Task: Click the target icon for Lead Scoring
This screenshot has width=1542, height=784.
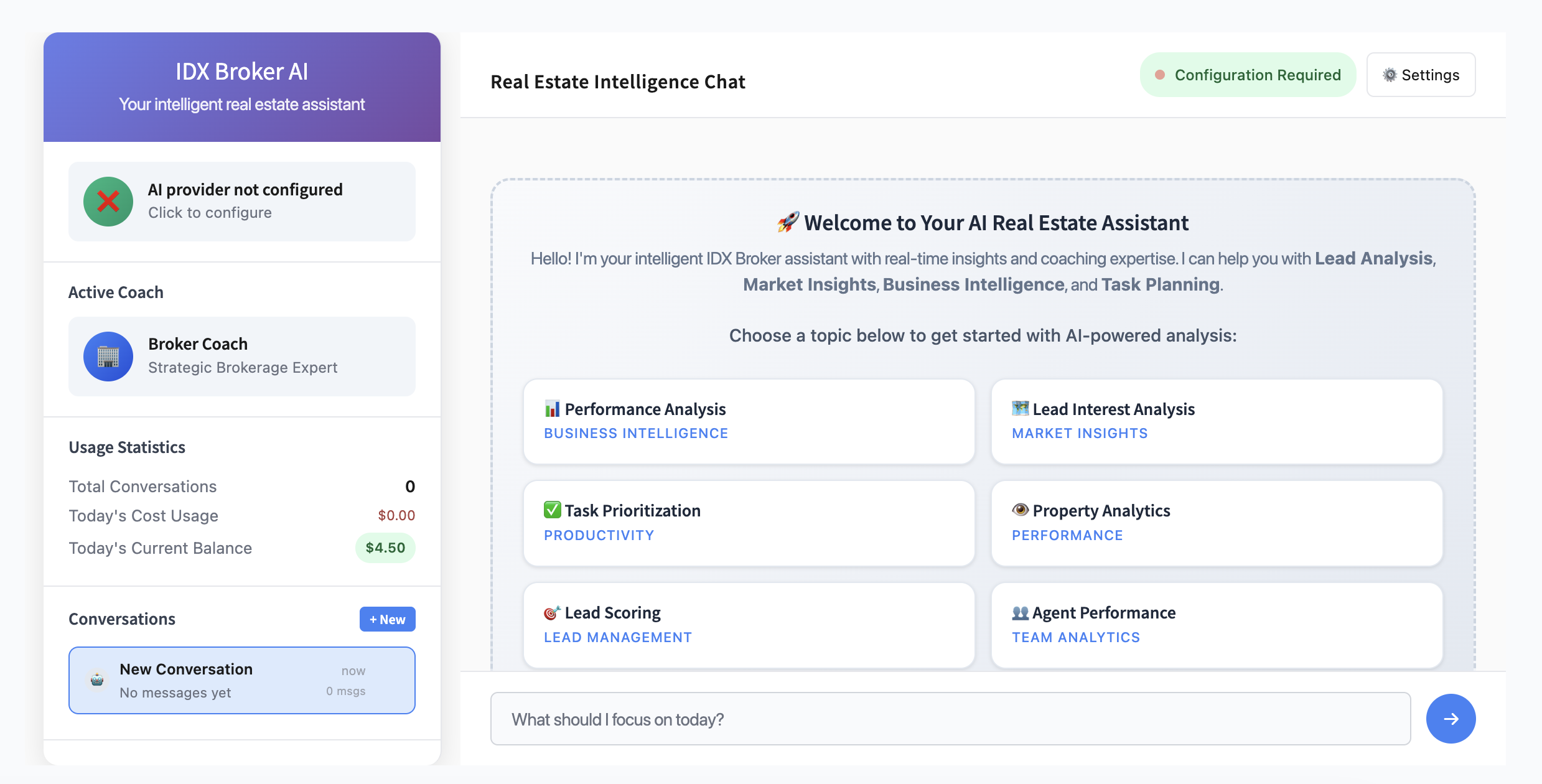Action: (x=552, y=613)
